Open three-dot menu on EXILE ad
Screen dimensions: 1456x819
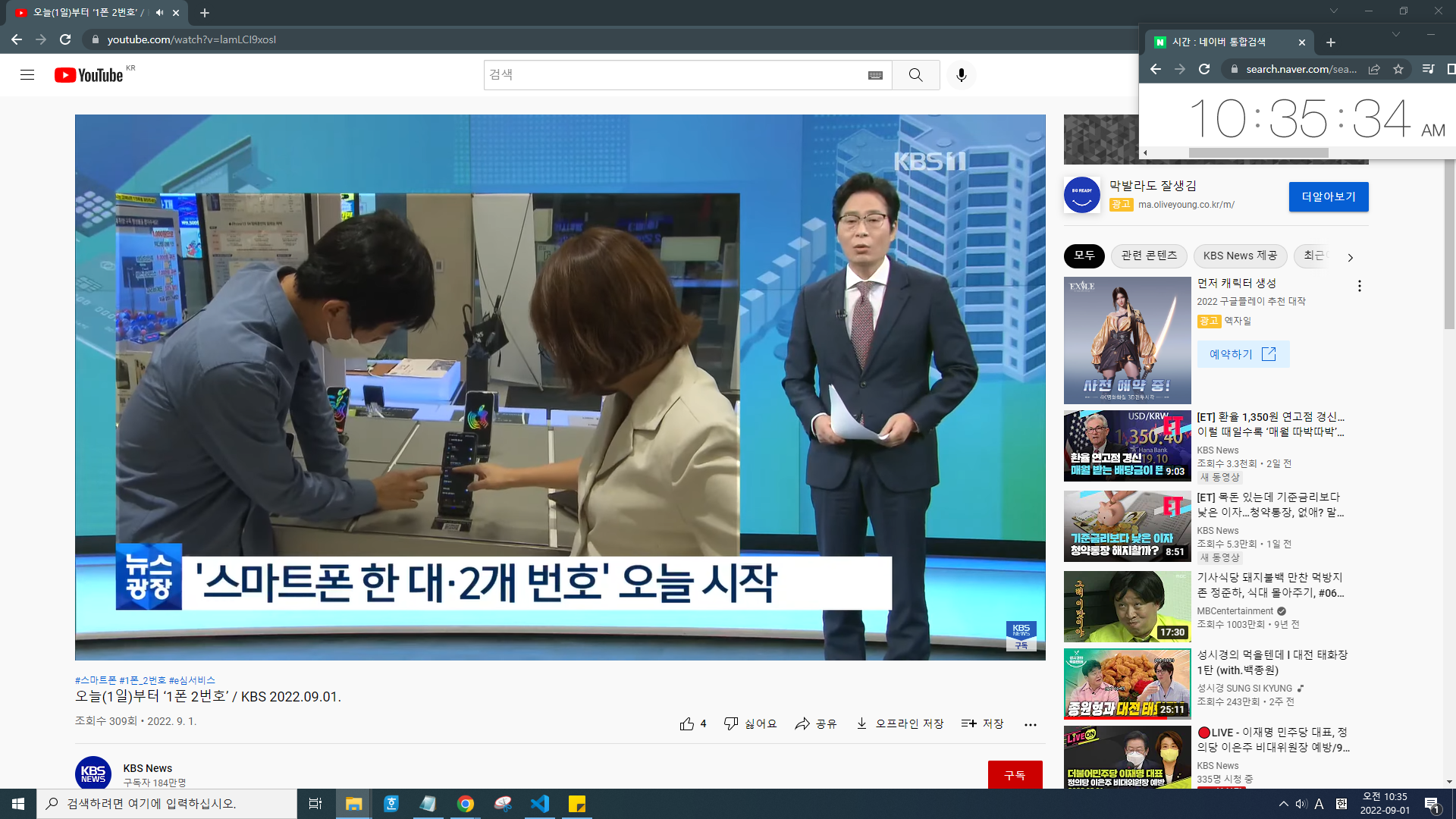[x=1359, y=286]
